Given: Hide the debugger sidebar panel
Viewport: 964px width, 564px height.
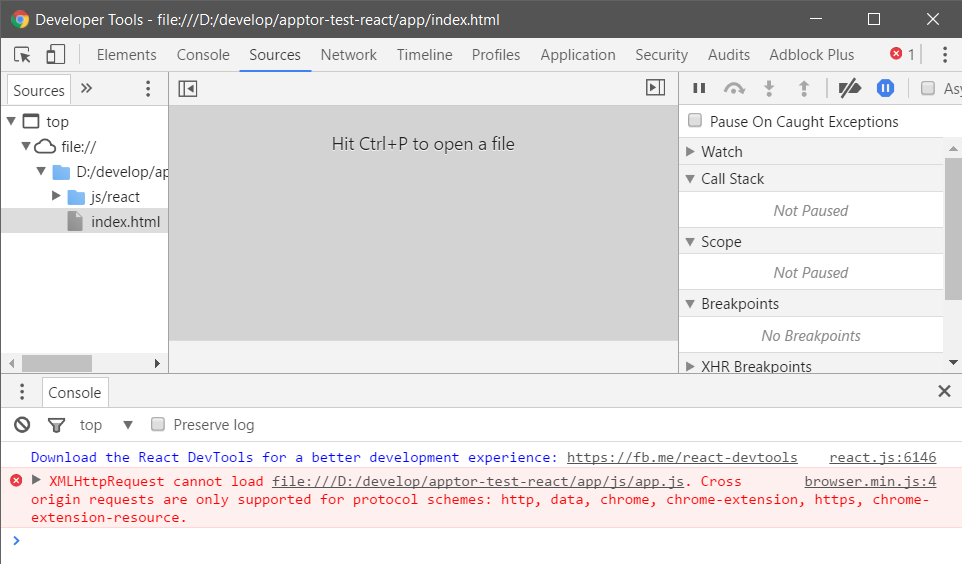Looking at the screenshot, I should click(x=655, y=88).
